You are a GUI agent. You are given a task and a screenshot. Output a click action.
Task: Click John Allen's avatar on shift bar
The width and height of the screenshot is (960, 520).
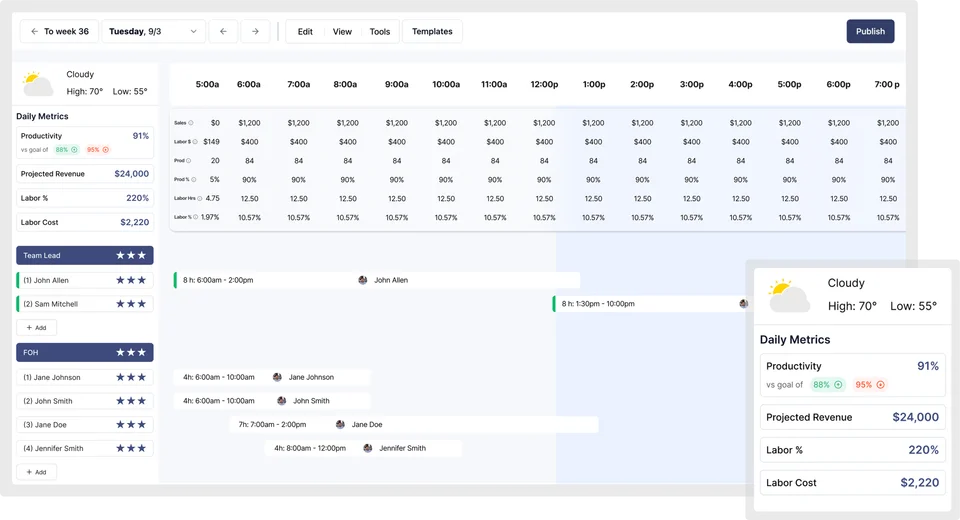point(363,280)
